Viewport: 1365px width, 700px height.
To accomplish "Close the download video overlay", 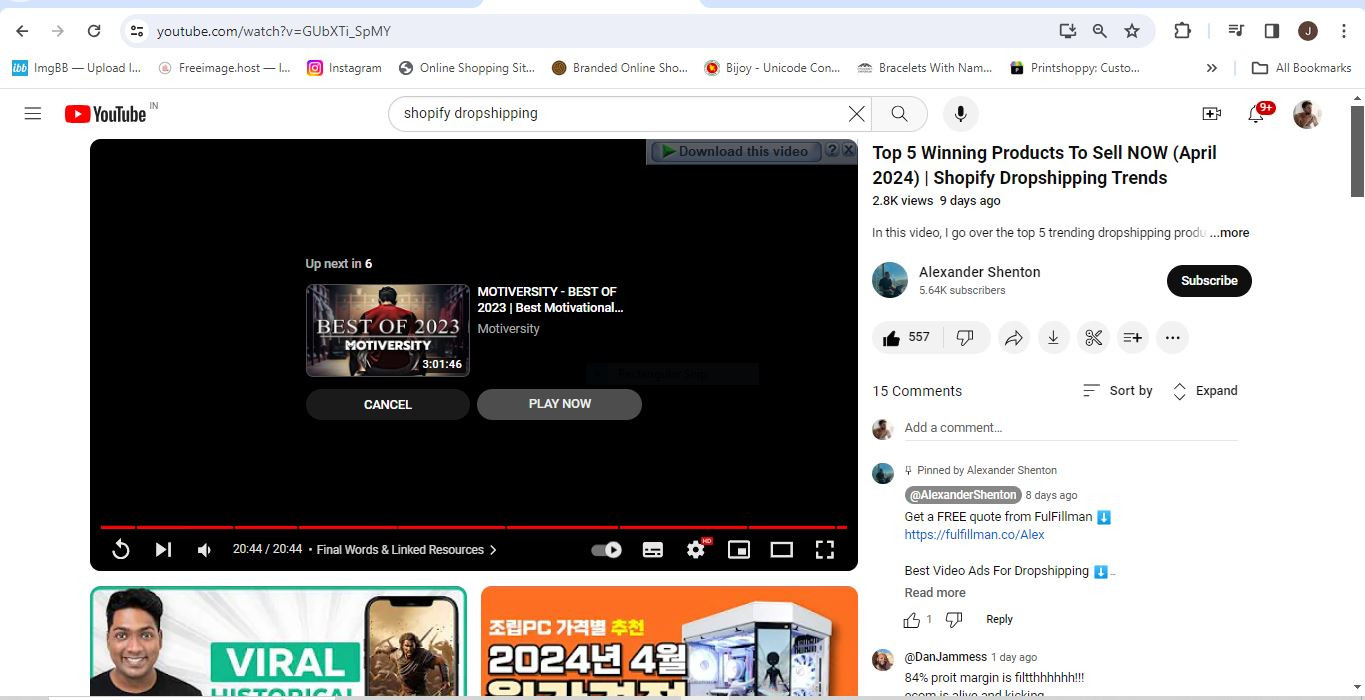I will pyautogui.click(x=849, y=150).
